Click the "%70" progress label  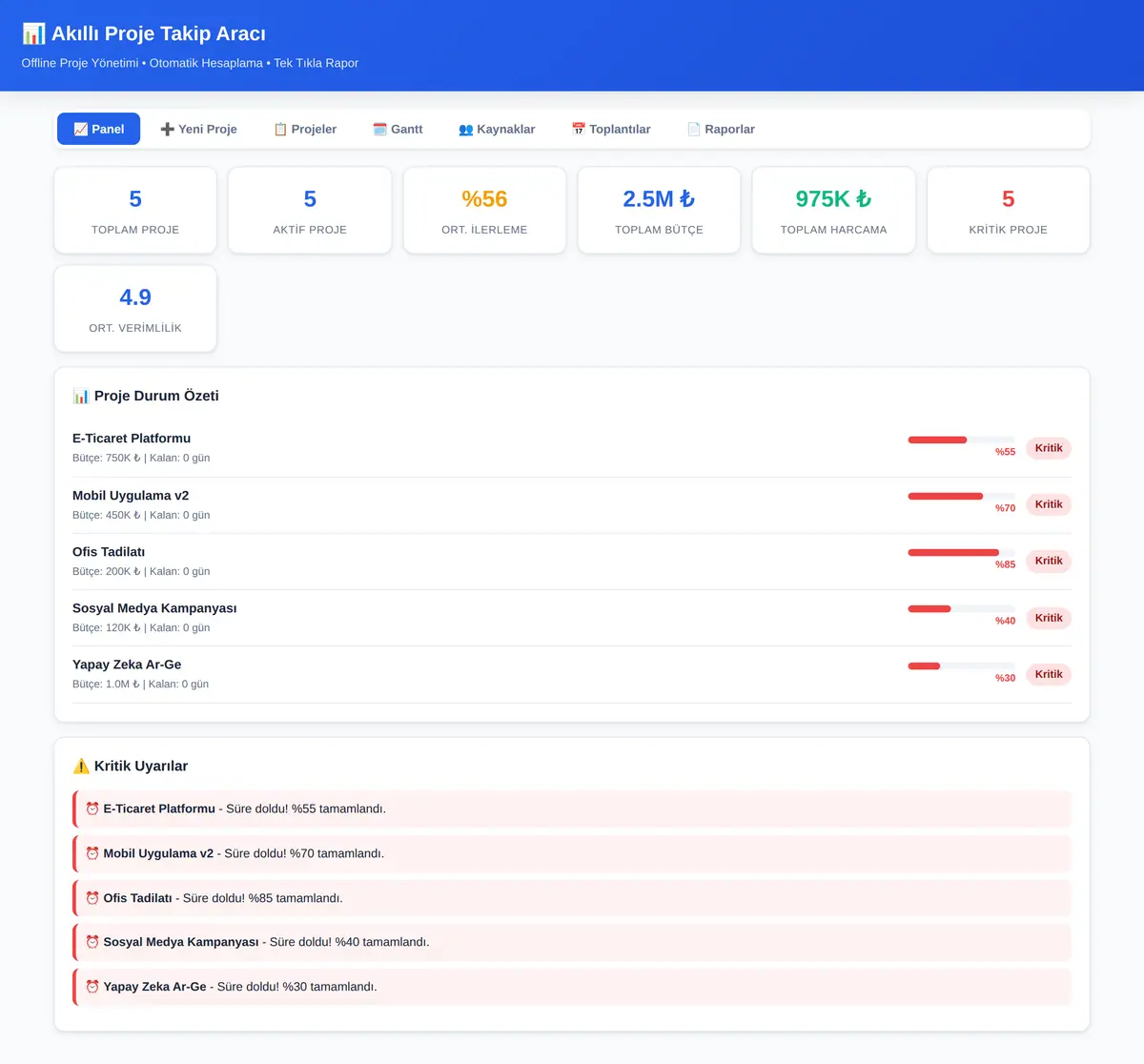click(1005, 508)
